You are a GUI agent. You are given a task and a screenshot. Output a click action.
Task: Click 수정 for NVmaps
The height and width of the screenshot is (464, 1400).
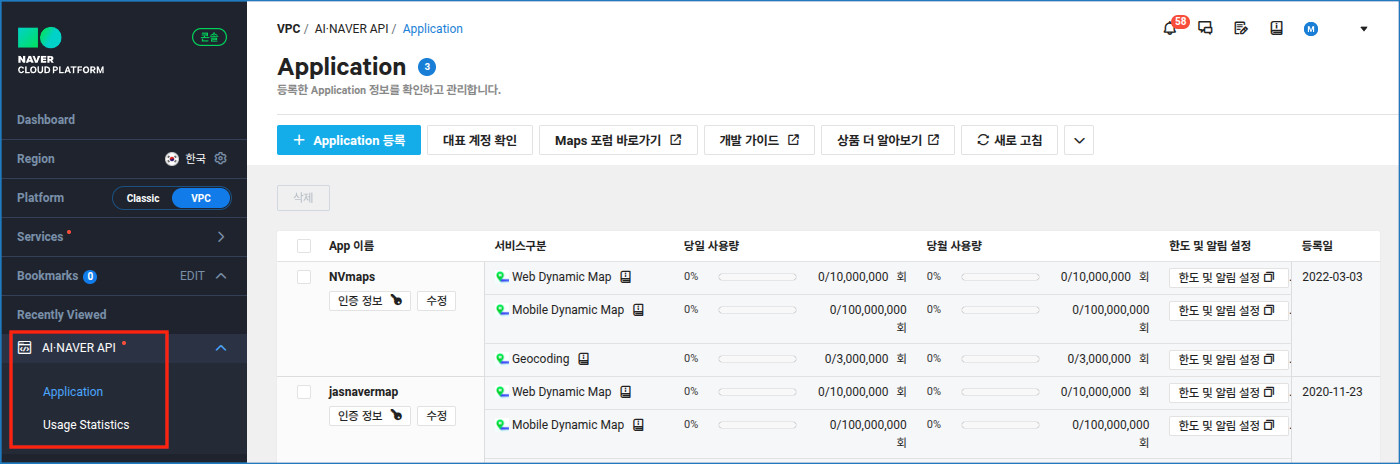[436, 301]
